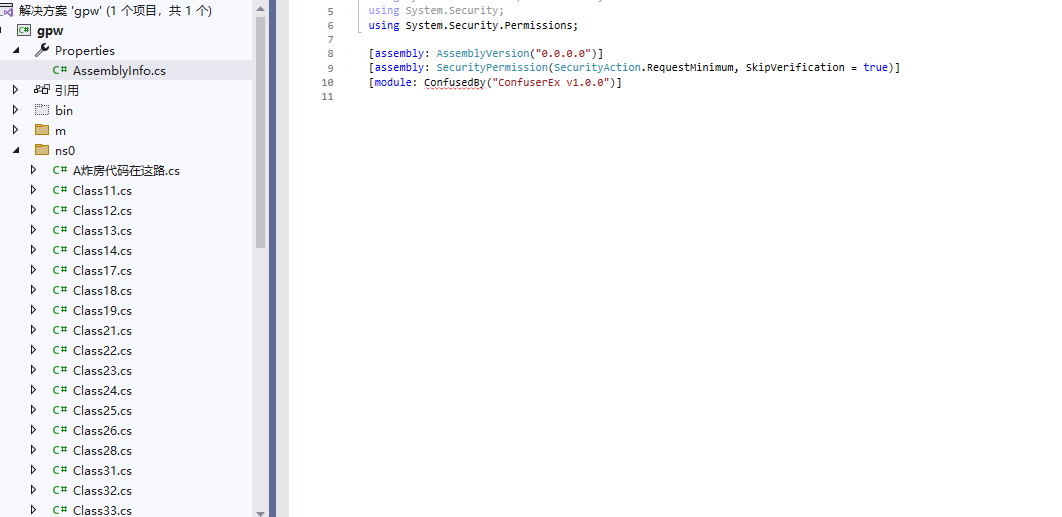Collapse the ns0 folder arrow
This screenshot has height=517, width=1062.
[x=16, y=150]
